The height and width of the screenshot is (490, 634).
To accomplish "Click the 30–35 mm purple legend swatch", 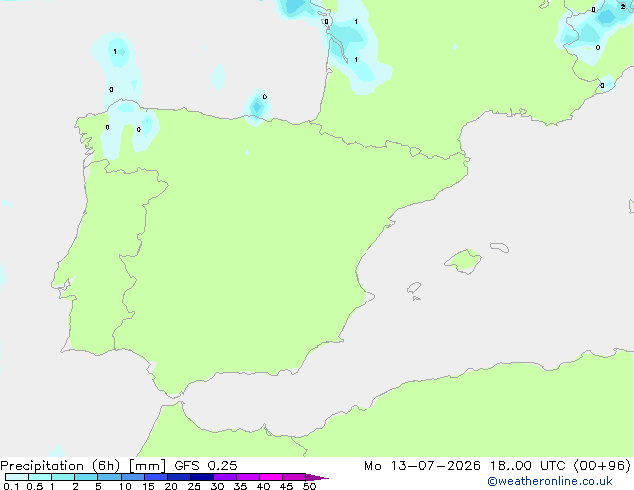I will click(224, 477).
